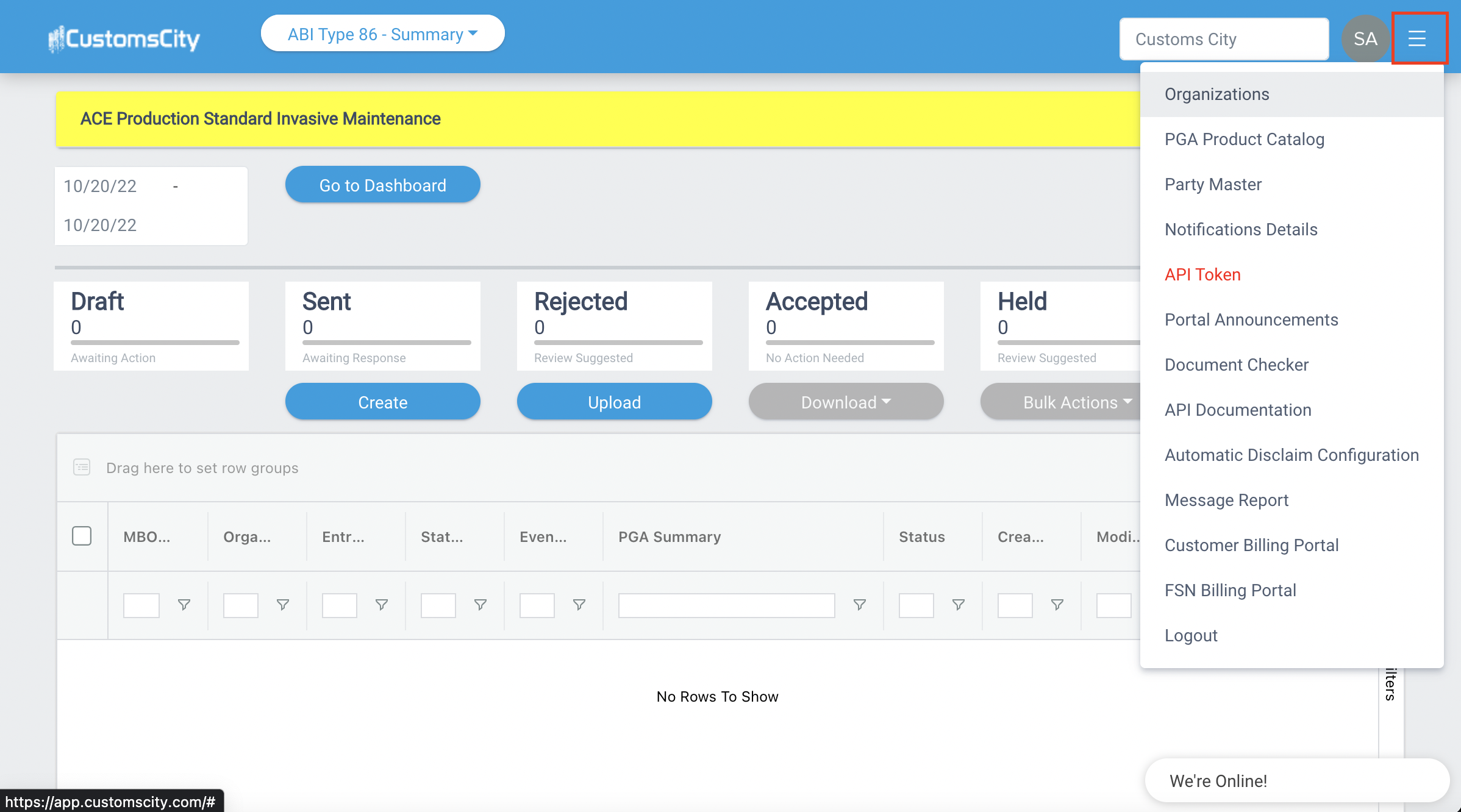The height and width of the screenshot is (812, 1461).
Task: Click the Upload button
Action: (x=614, y=402)
